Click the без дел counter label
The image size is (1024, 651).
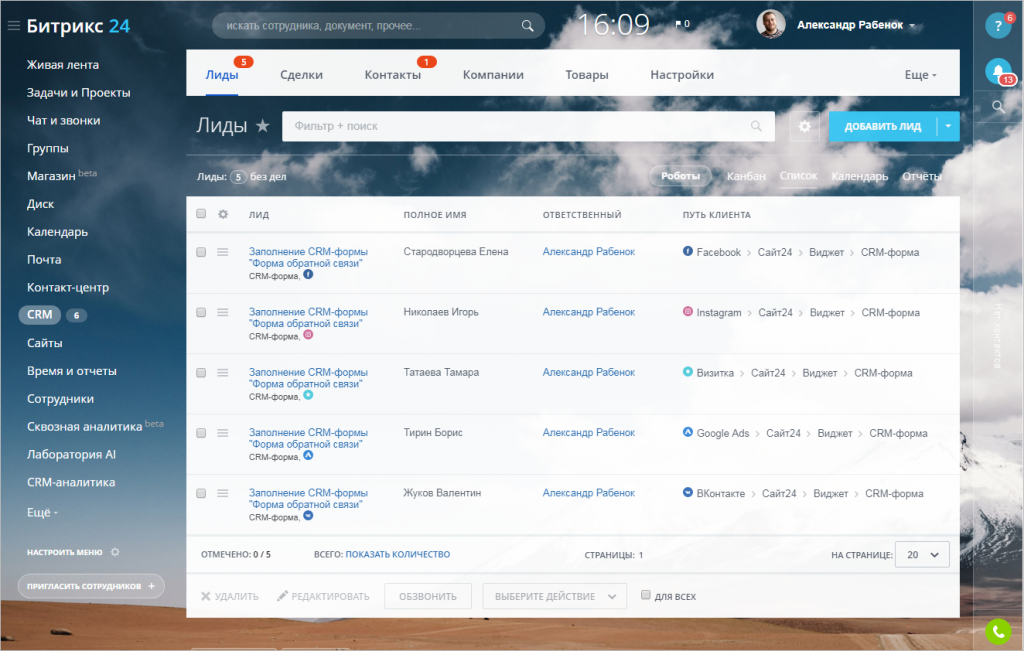[x=268, y=176]
